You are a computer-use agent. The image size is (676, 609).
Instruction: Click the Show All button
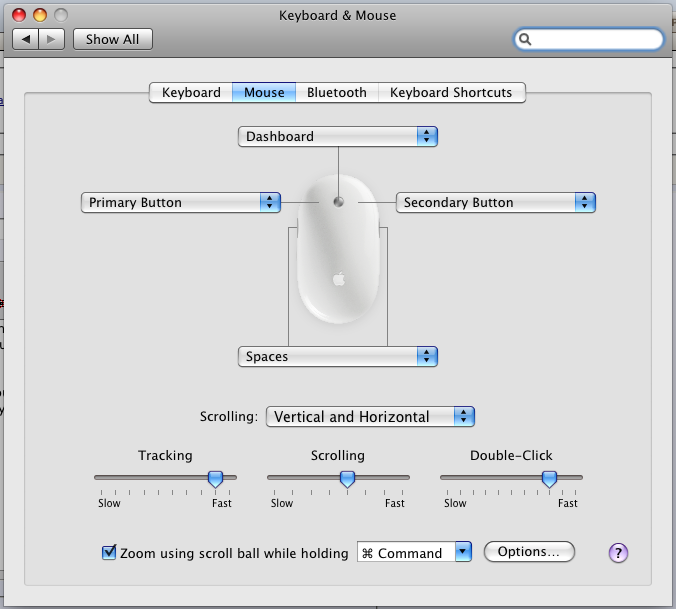point(113,39)
